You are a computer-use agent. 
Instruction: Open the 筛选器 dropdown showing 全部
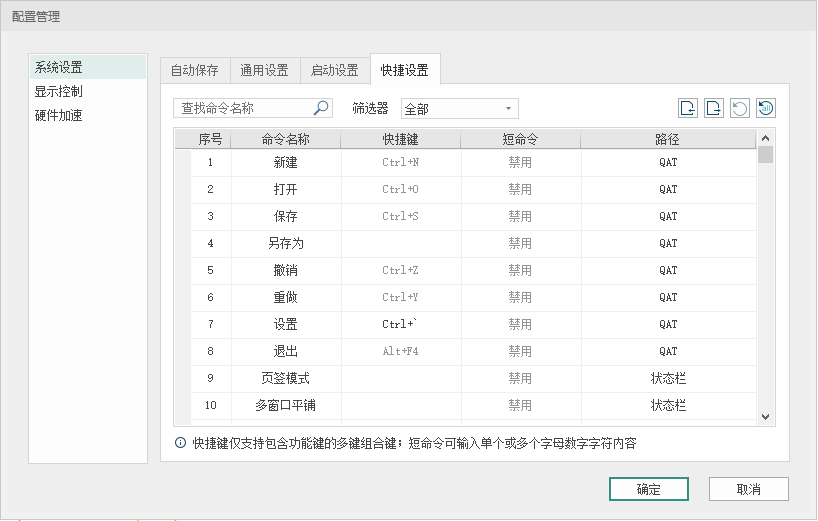pos(459,108)
